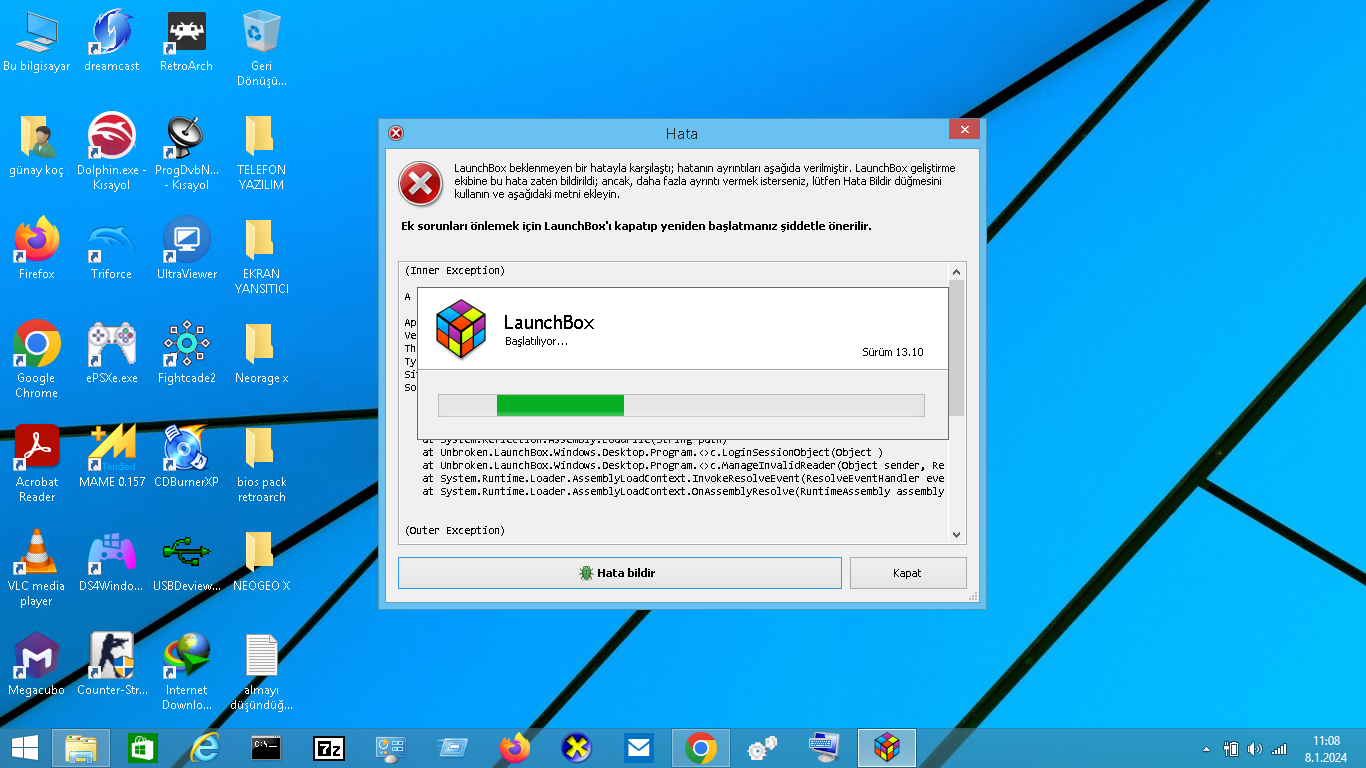Open the Neorage x folder

pos(261,352)
